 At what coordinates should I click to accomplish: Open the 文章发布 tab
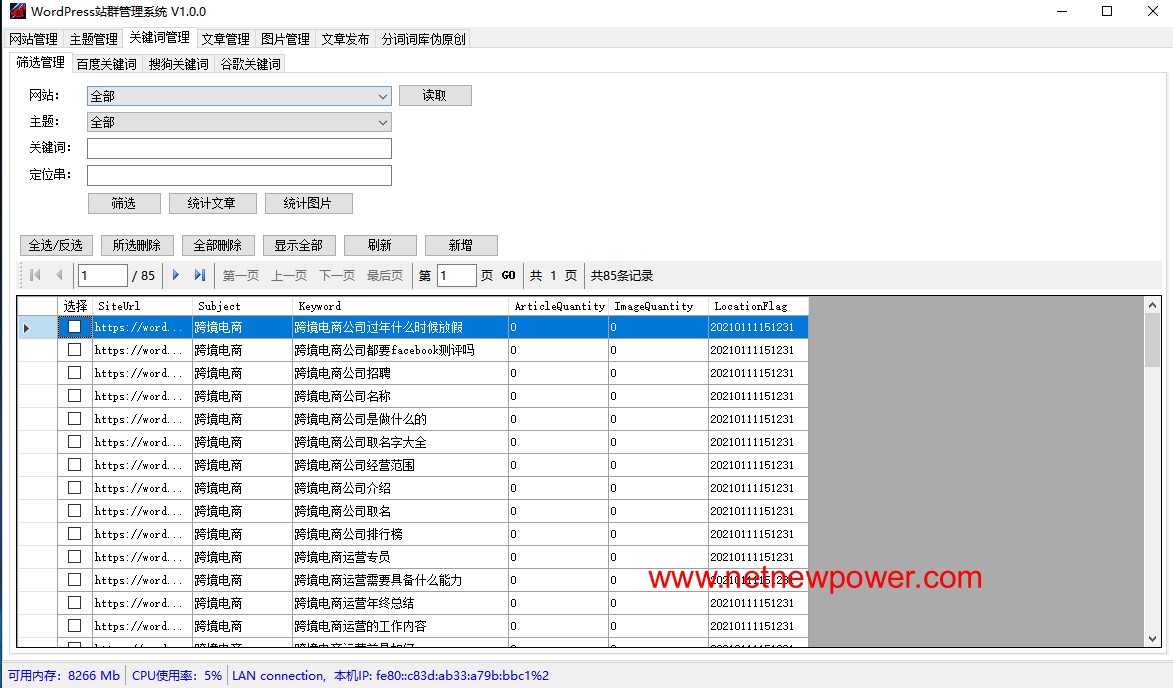click(345, 39)
